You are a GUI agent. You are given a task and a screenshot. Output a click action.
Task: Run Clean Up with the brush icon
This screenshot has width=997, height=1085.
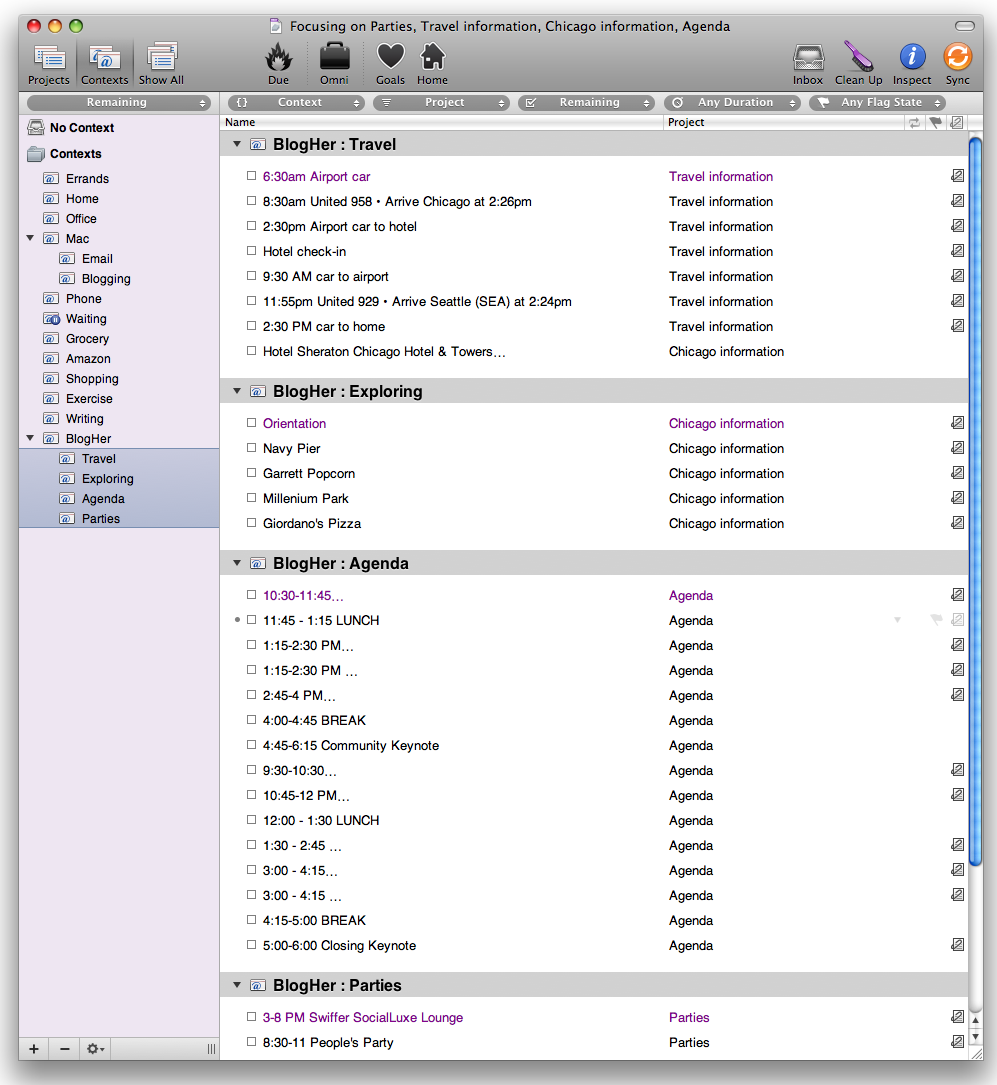pyautogui.click(x=859, y=64)
